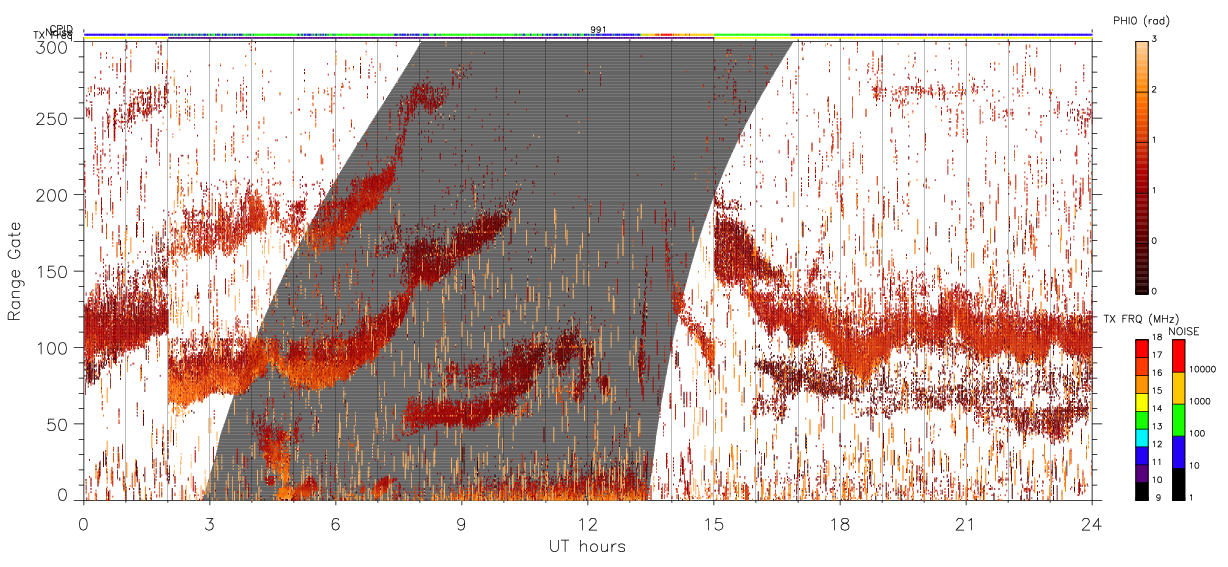Click the red NOISE legend swatch above 10000
Viewport: 1228px width, 567px height.
pos(1178,356)
